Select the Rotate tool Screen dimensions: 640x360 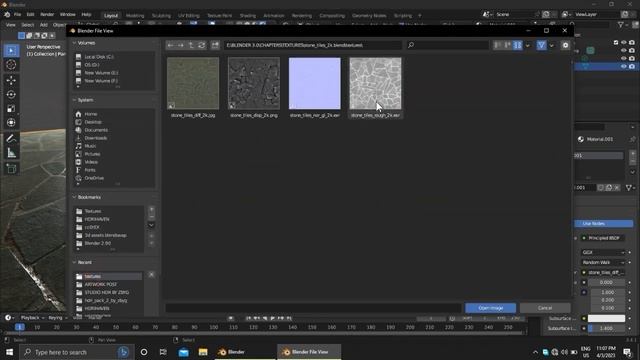pyautogui.click(x=11, y=95)
